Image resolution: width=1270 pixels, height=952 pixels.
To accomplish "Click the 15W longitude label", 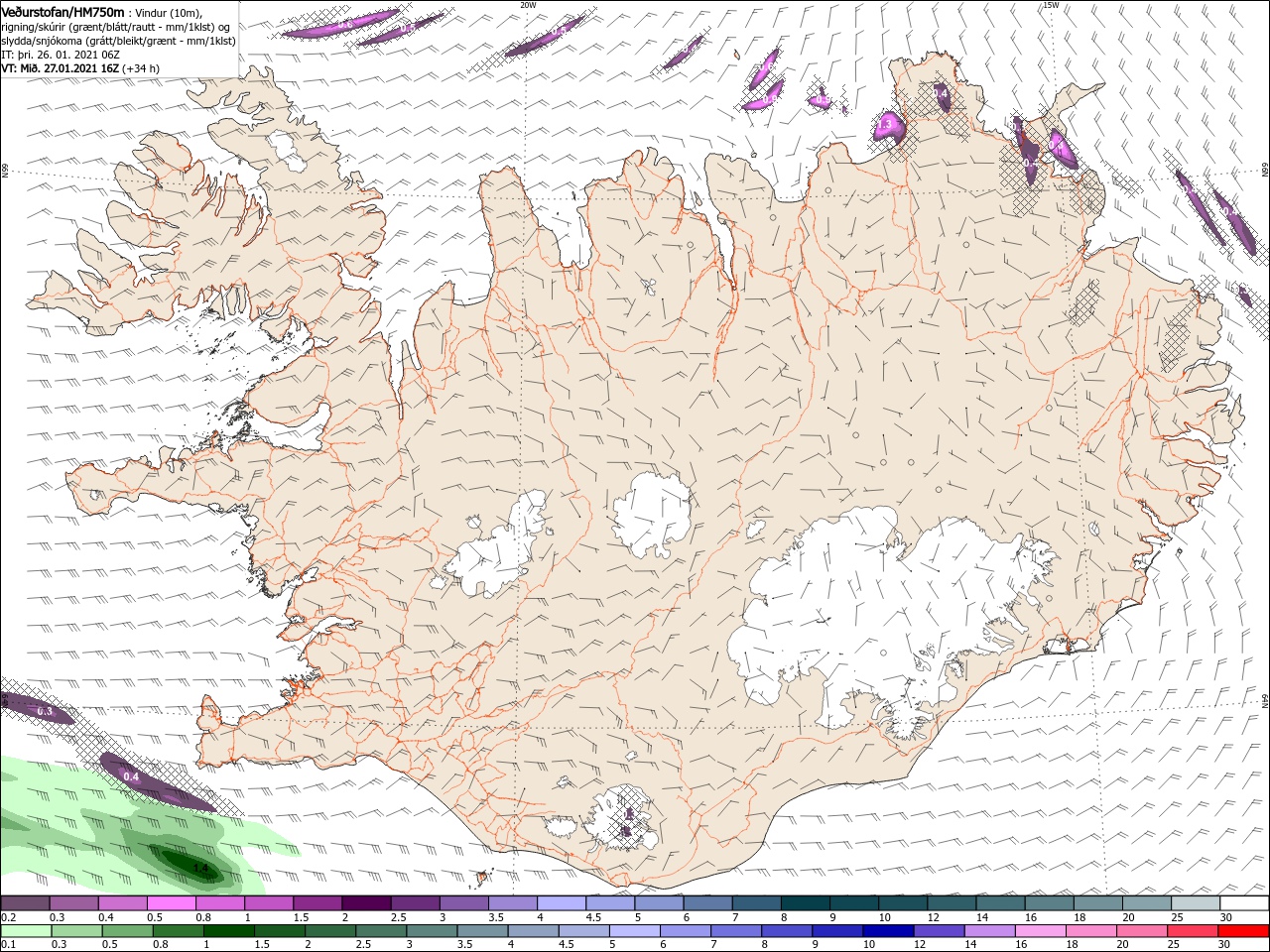I will click(1051, 5).
